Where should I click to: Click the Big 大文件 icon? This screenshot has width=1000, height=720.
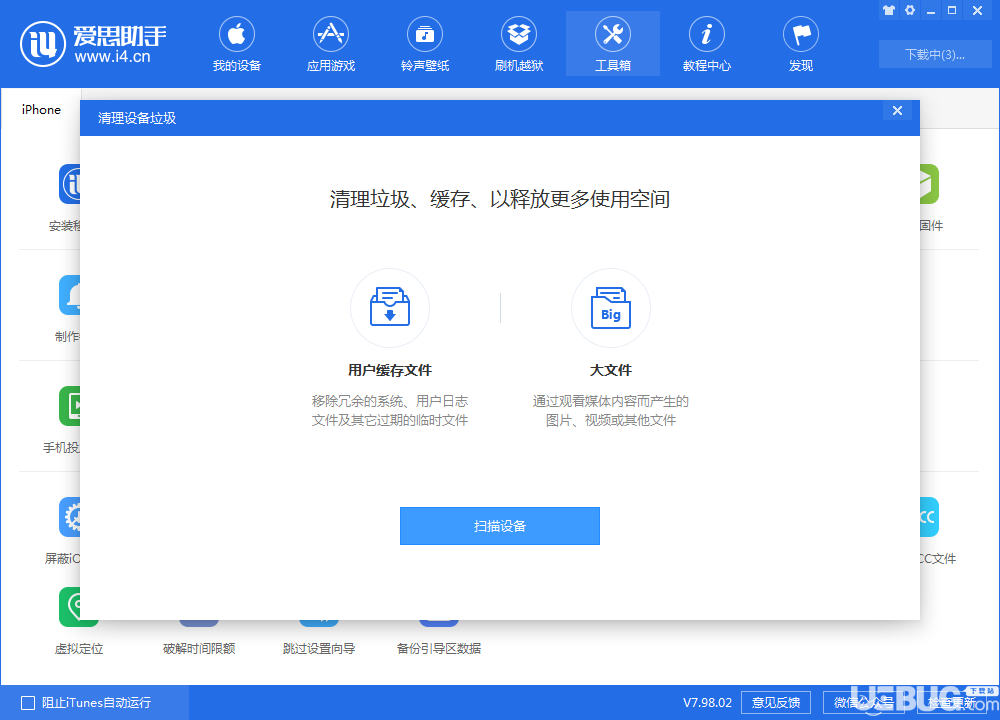[x=610, y=307]
